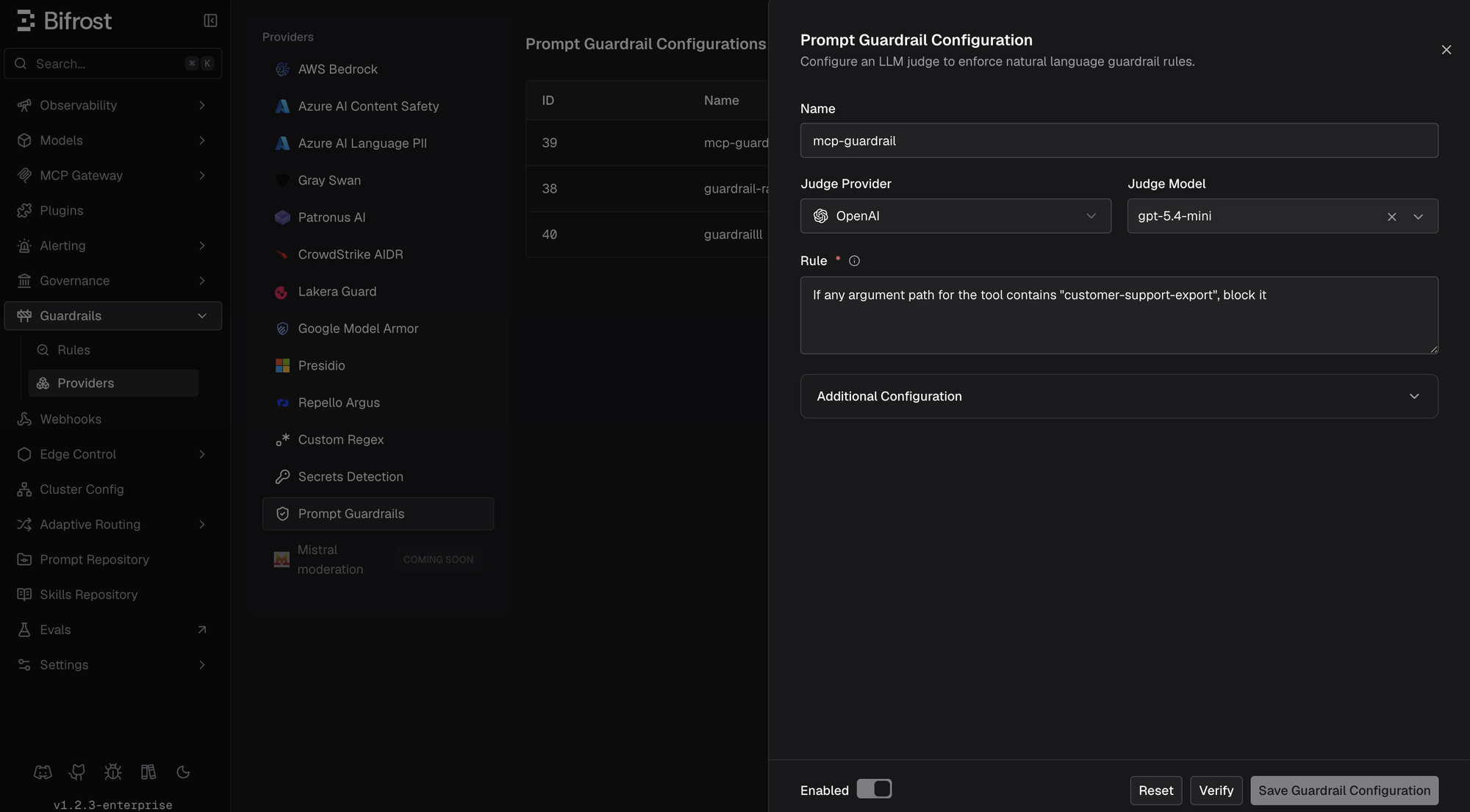Open Prompt Repository in the sidebar
Image resolution: width=1470 pixels, height=812 pixels.
(x=112, y=559)
